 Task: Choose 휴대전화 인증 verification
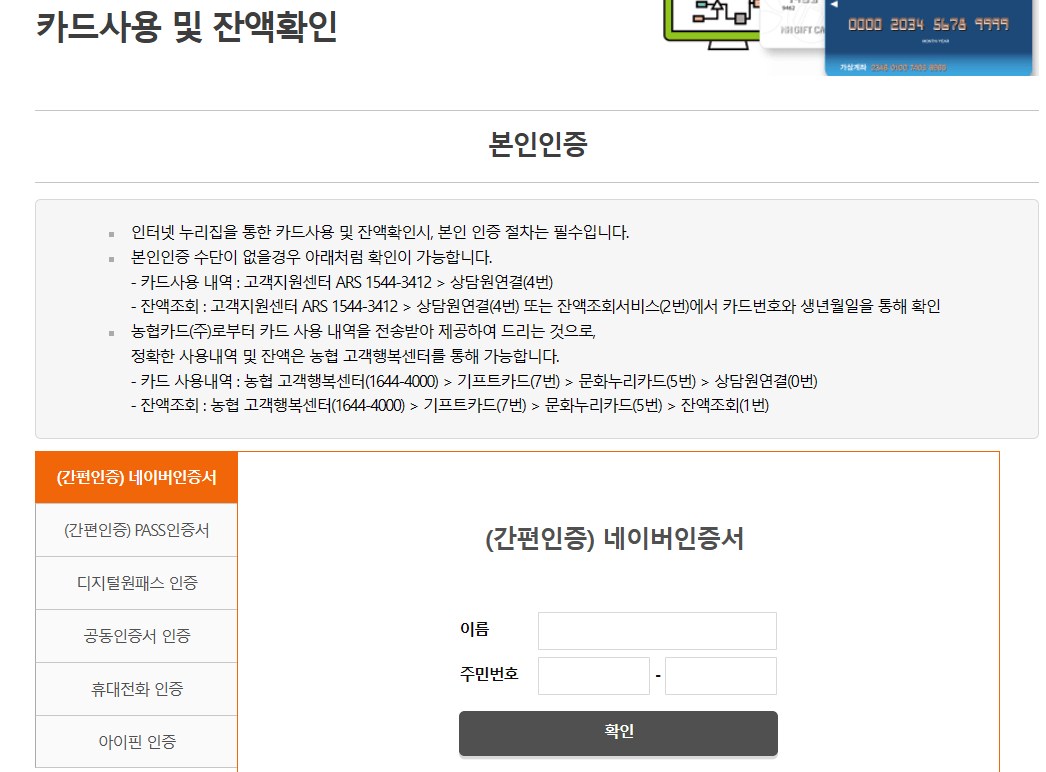point(136,689)
